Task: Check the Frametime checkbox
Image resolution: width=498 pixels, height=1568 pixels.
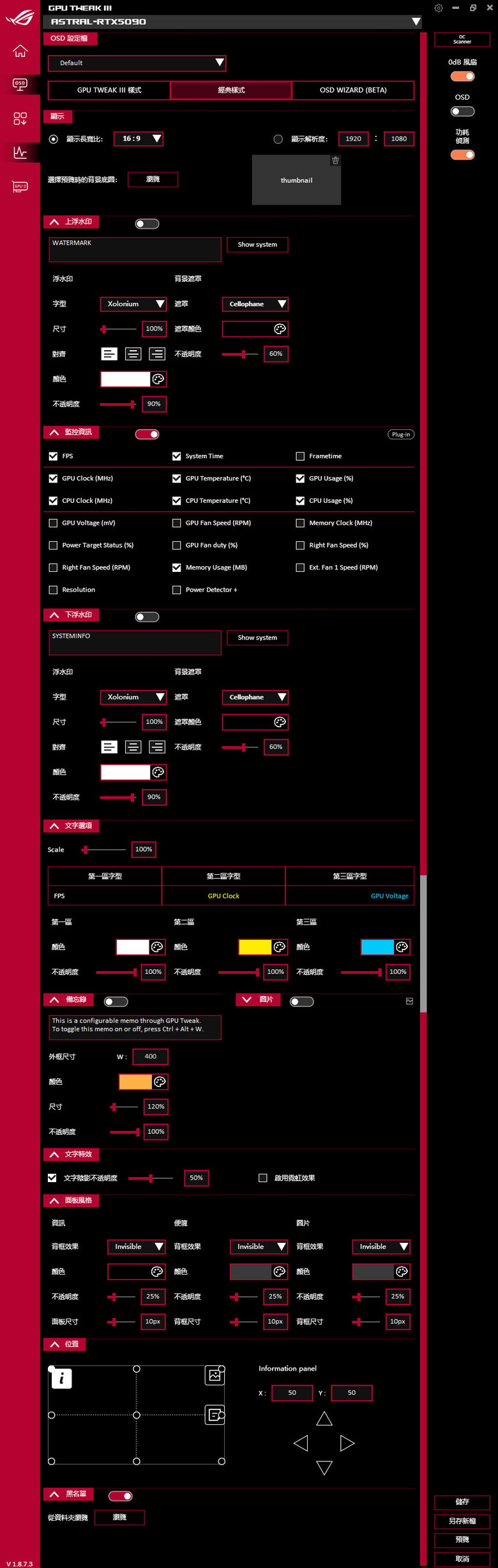Action: click(x=300, y=456)
